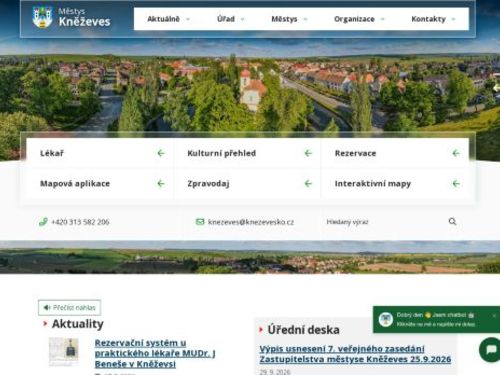
Task: Click the green arrow beside Lékař
Action: point(161,153)
